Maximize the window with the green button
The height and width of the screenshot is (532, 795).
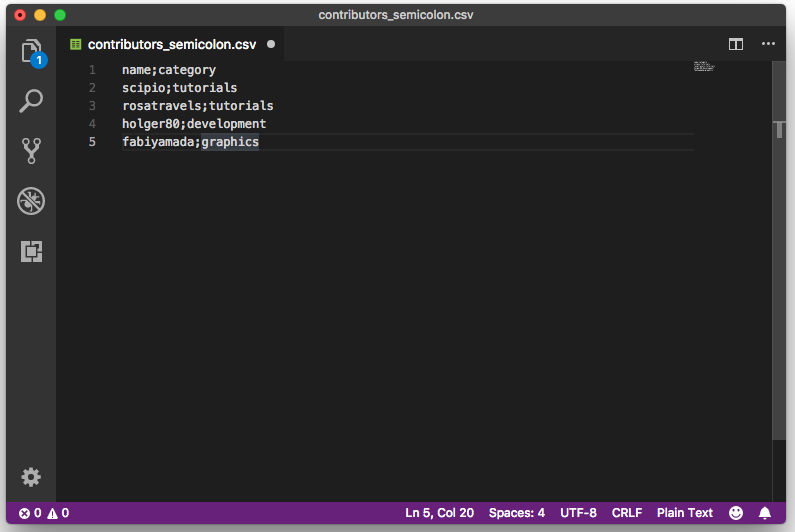coord(60,15)
